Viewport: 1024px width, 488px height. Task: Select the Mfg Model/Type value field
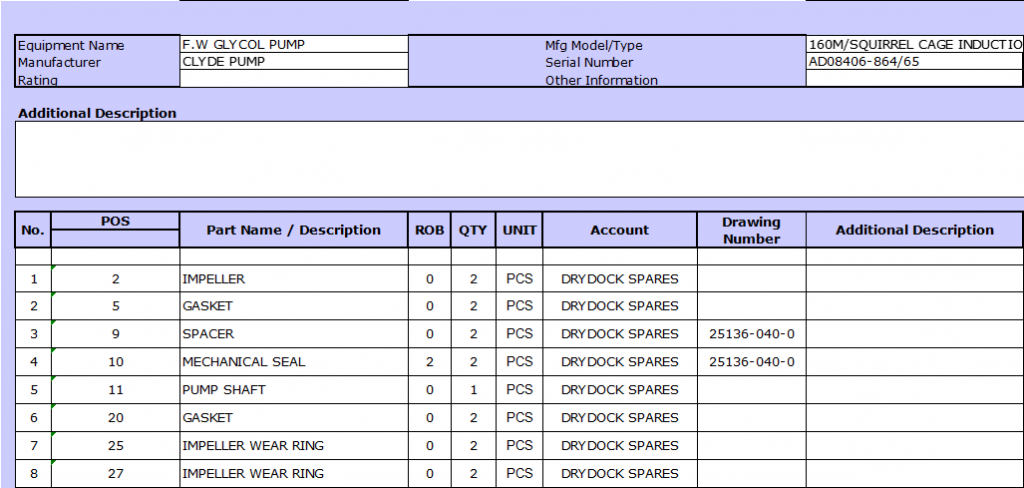(x=914, y=45)
